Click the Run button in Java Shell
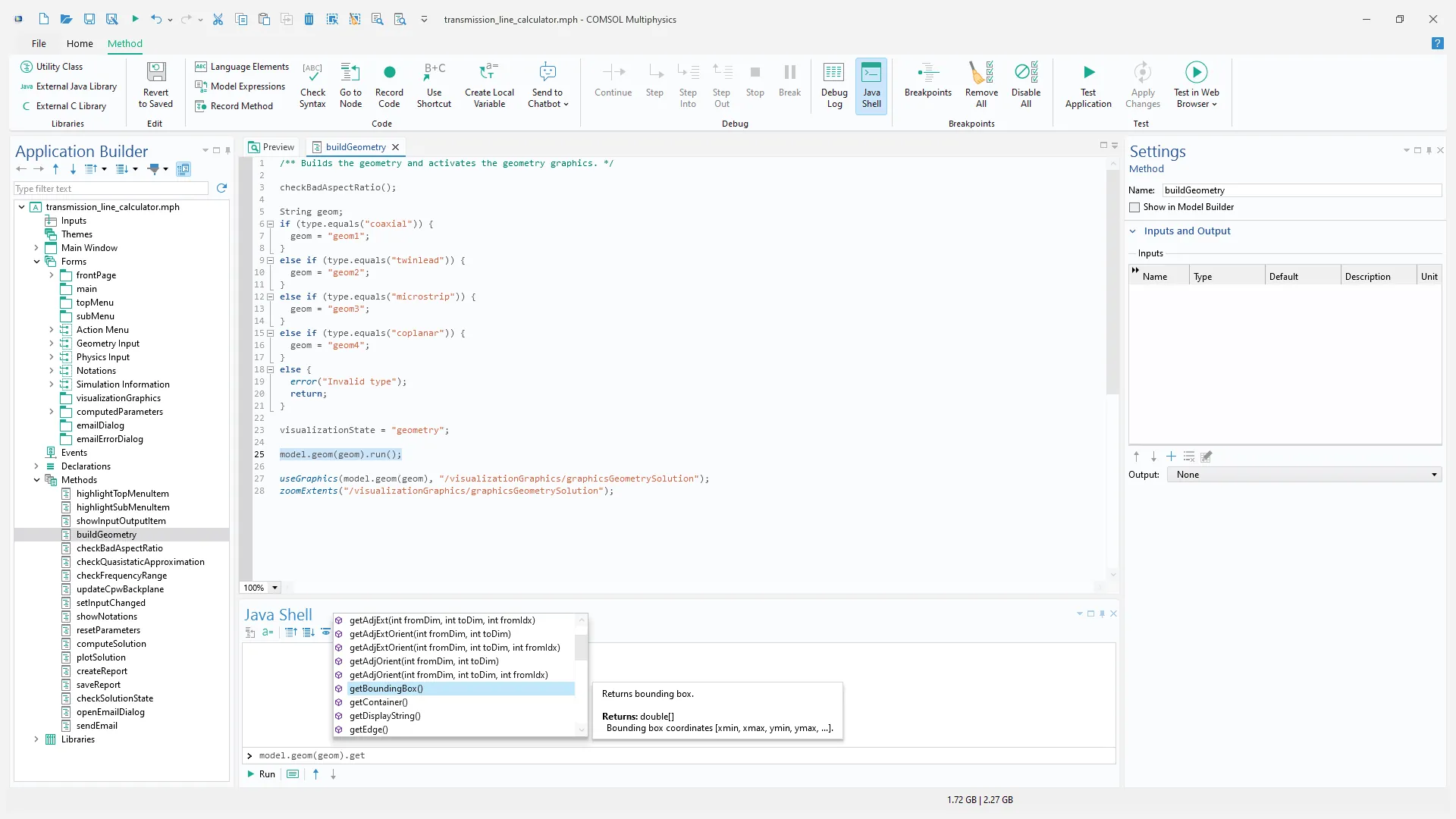 [261, 774]
